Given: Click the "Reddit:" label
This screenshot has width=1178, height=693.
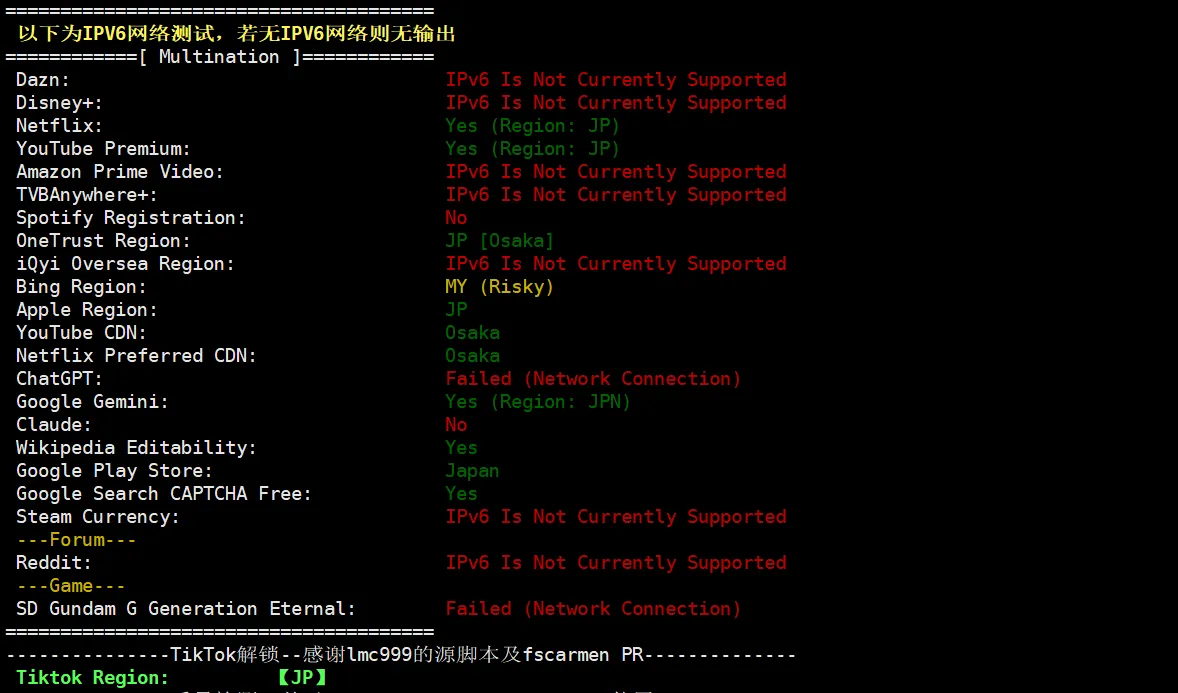Looking at the screenshot, I should (x=54, y=563).
